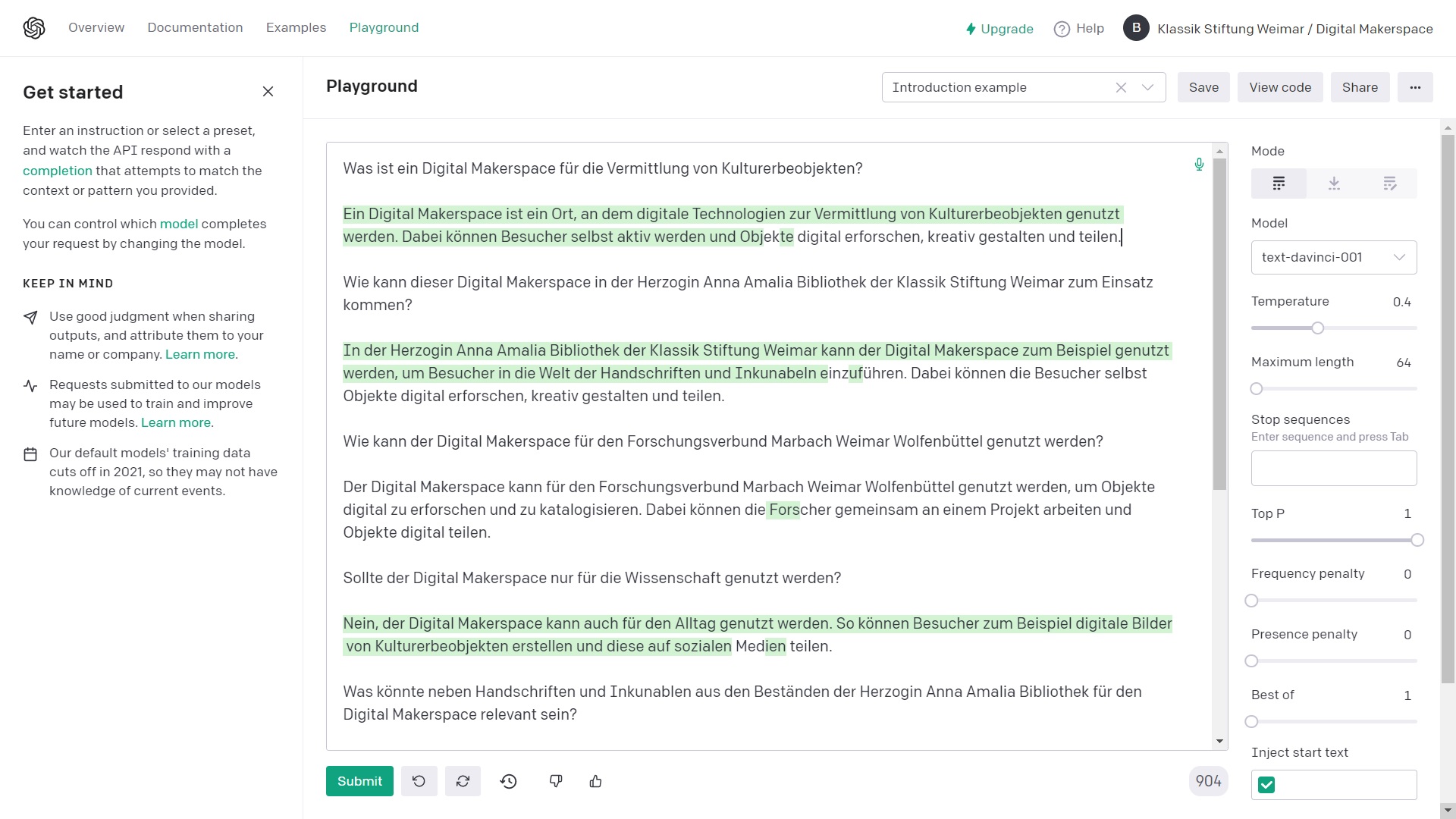The width and height of the screenshot is (1456, 819).
Task: Click the 904 token count badge
Action: [1208, 781]
